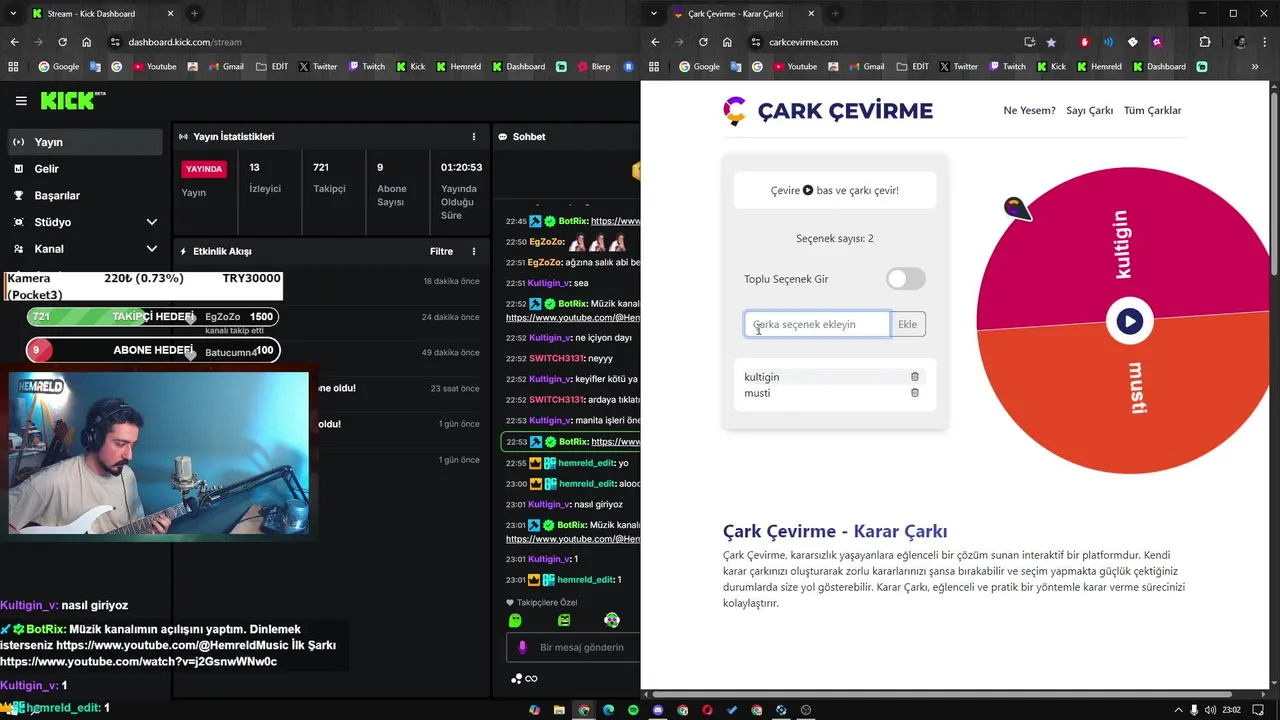Click the third round emote in chat
This screenshot has width=1280, height=720.
612,620
